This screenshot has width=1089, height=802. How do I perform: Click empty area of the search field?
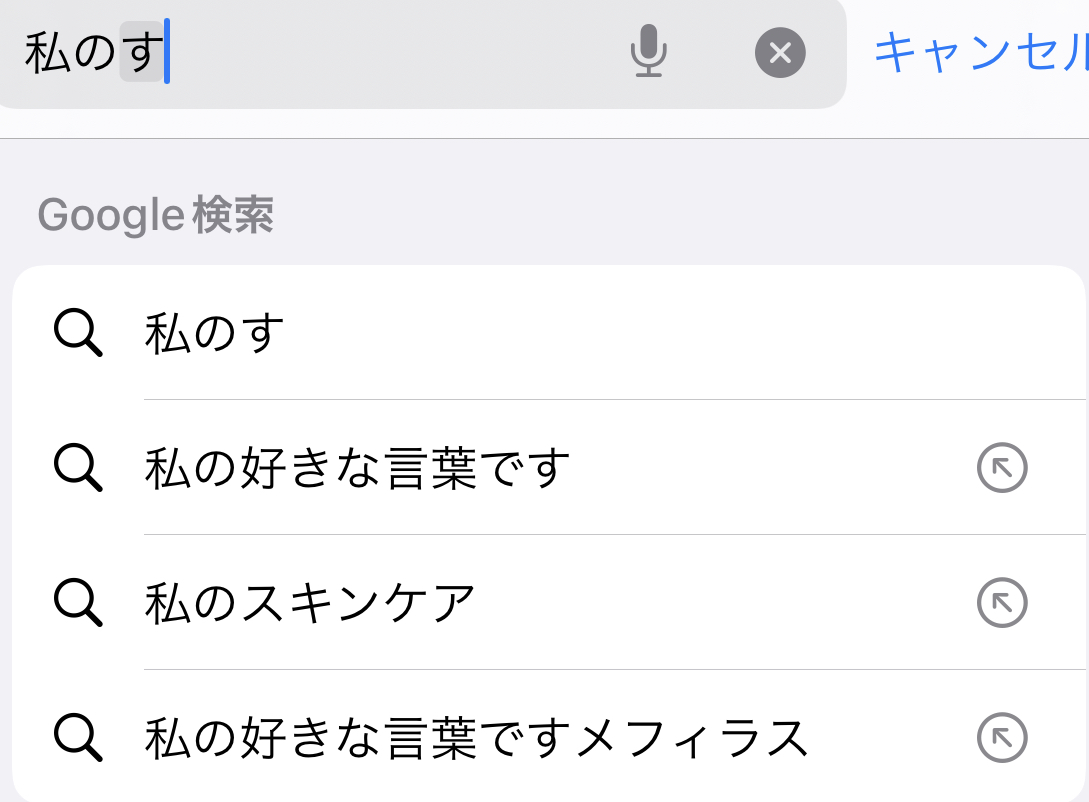tap(400, 52)
